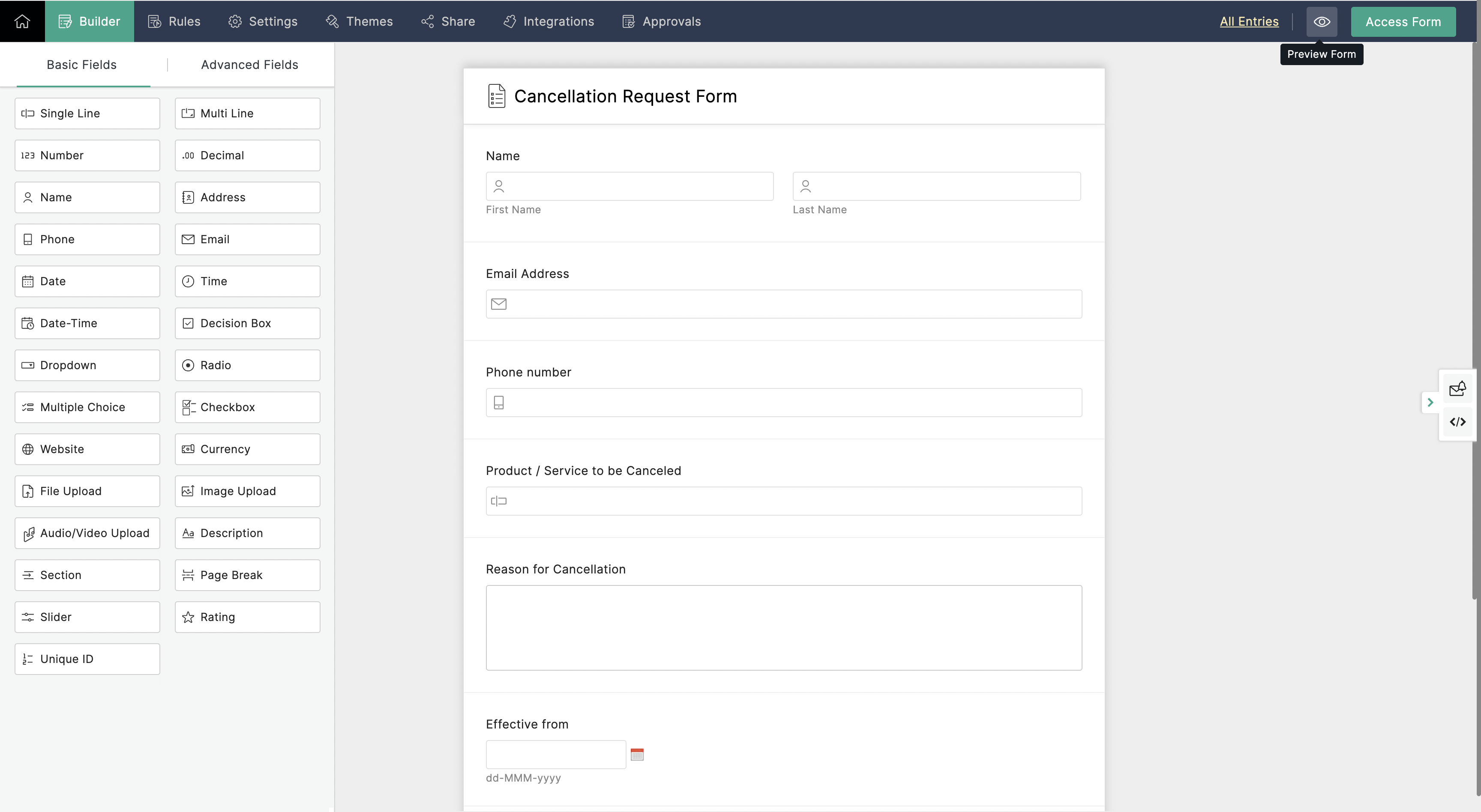This screenshot has height=812, width=1481.
Task: Add an Image Upload field
Action: point(247,491)
